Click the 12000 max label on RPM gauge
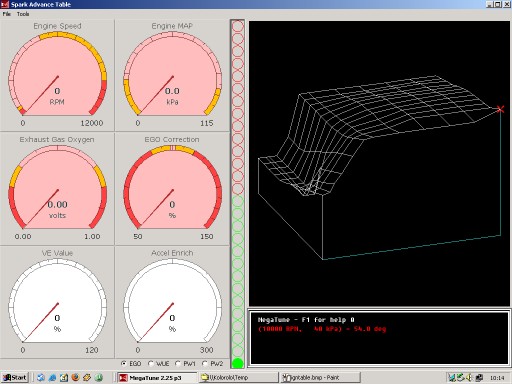This screenshot has width=512, height=384. click(92, 123)
